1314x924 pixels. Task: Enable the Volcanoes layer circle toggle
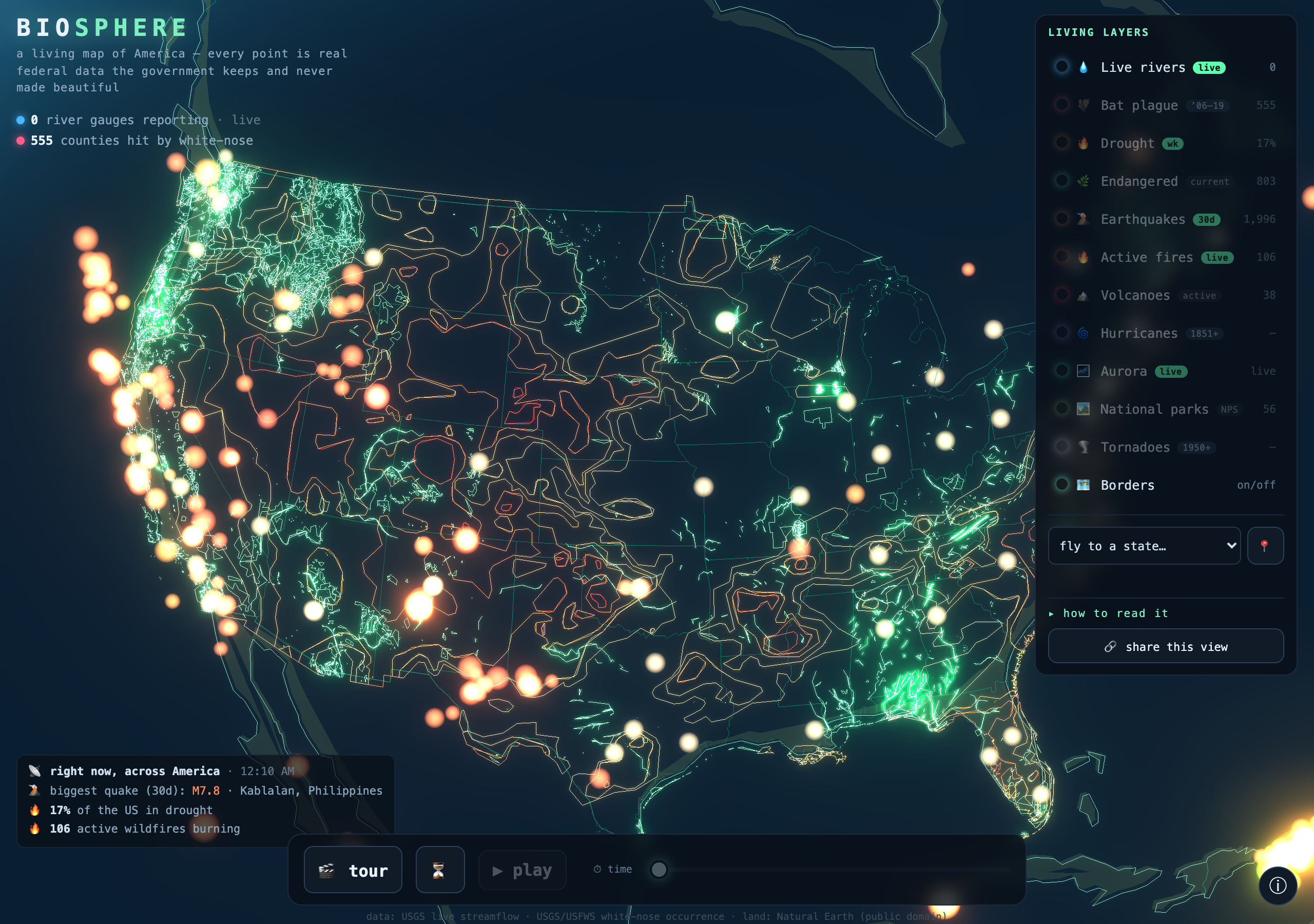(1061, 294)
